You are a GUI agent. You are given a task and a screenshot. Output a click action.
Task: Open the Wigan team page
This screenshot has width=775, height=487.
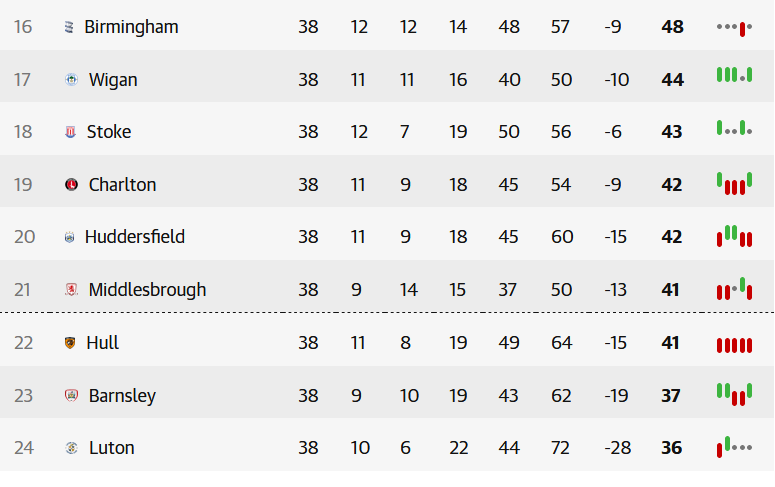pyautogui.click(x=113, y=80)
